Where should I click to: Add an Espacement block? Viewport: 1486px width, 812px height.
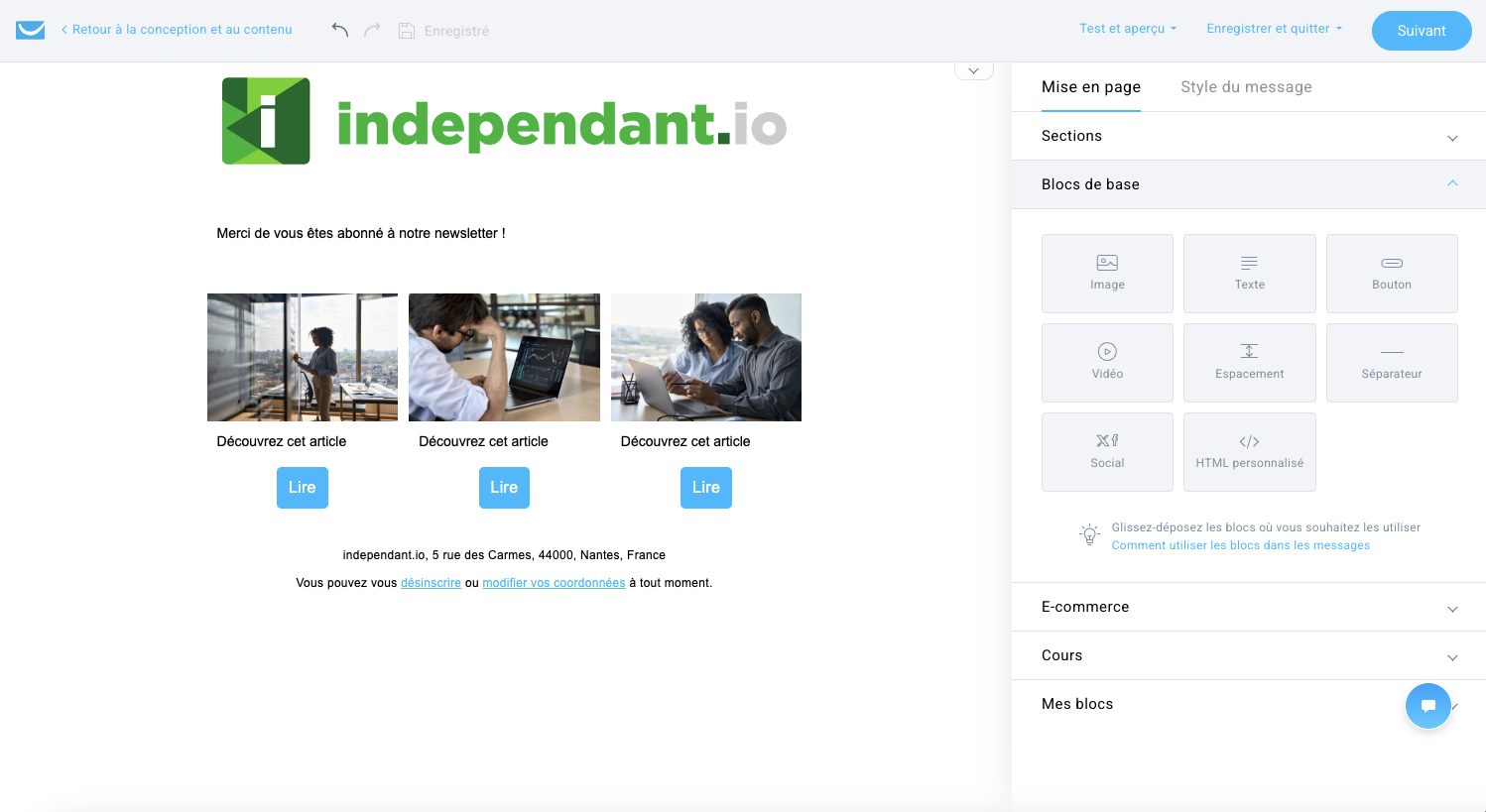pos(1250,363)
